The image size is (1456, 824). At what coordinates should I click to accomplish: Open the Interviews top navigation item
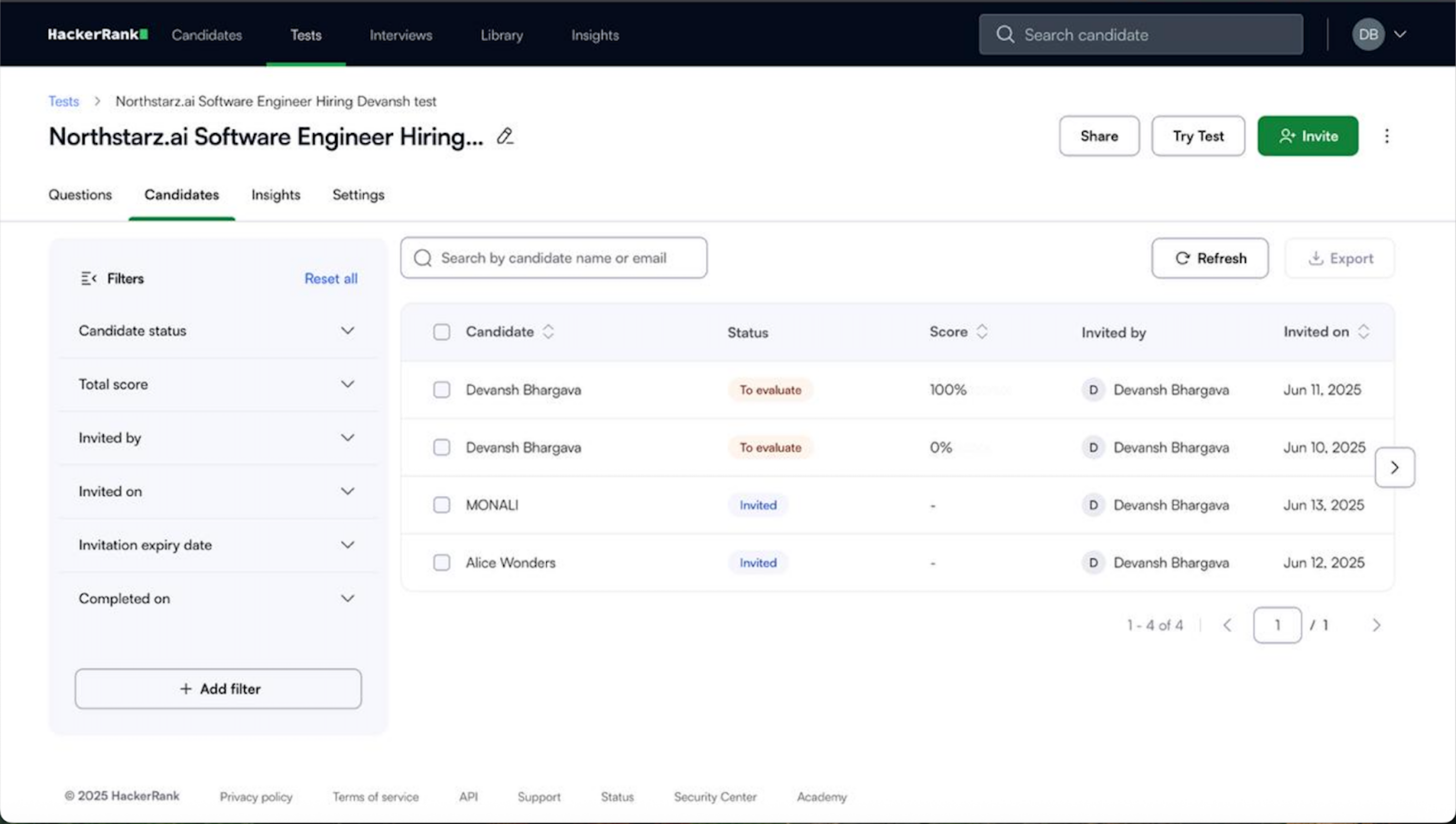point(400,35)
